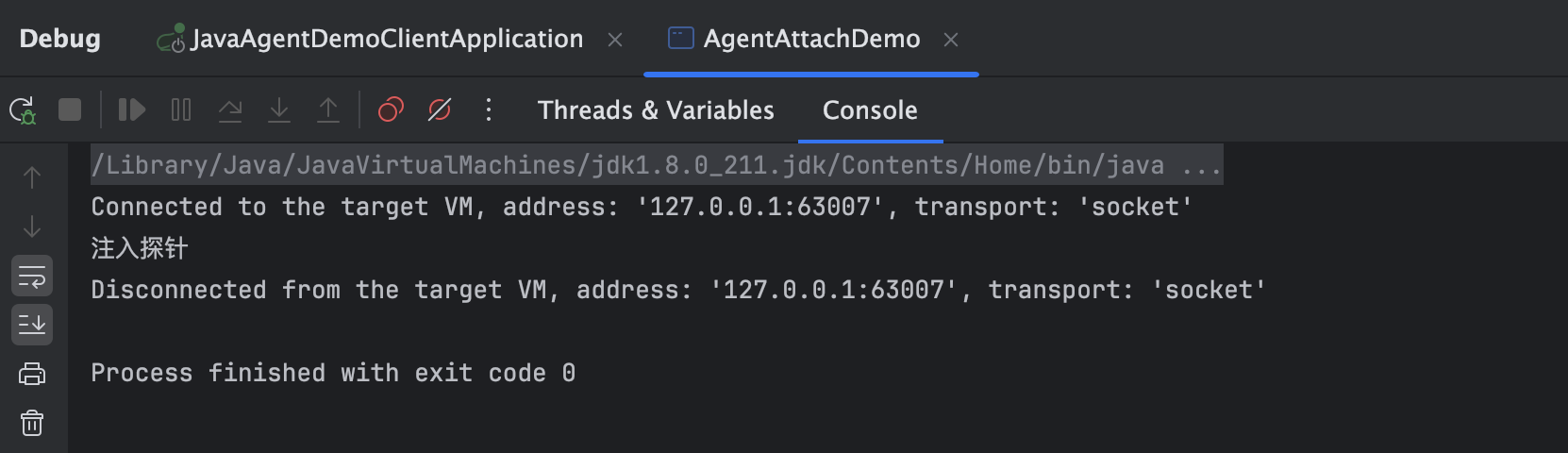Select the Console tab

tap(870, 110)
